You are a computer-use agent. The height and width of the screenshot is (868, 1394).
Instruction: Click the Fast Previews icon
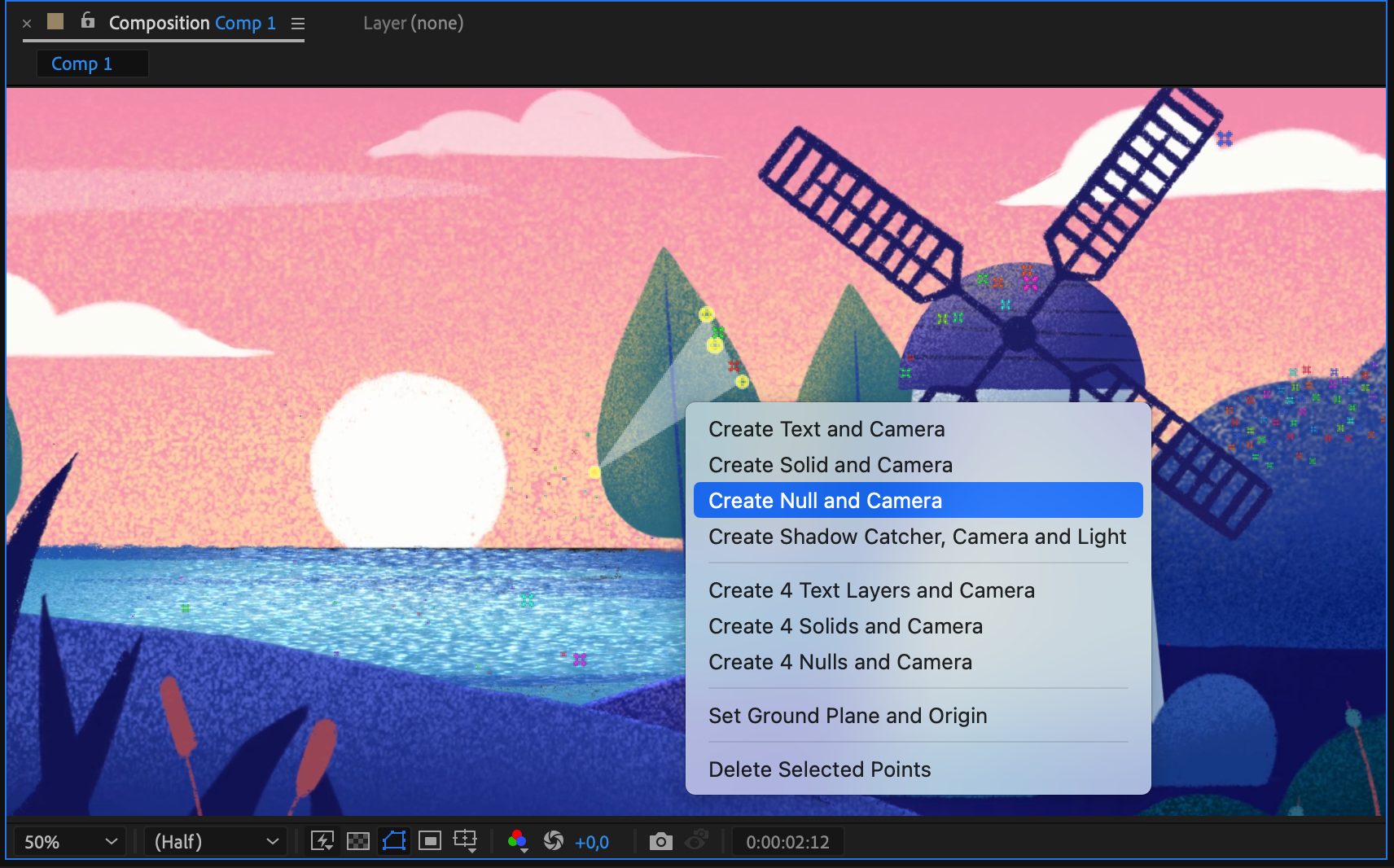[322, 841]
